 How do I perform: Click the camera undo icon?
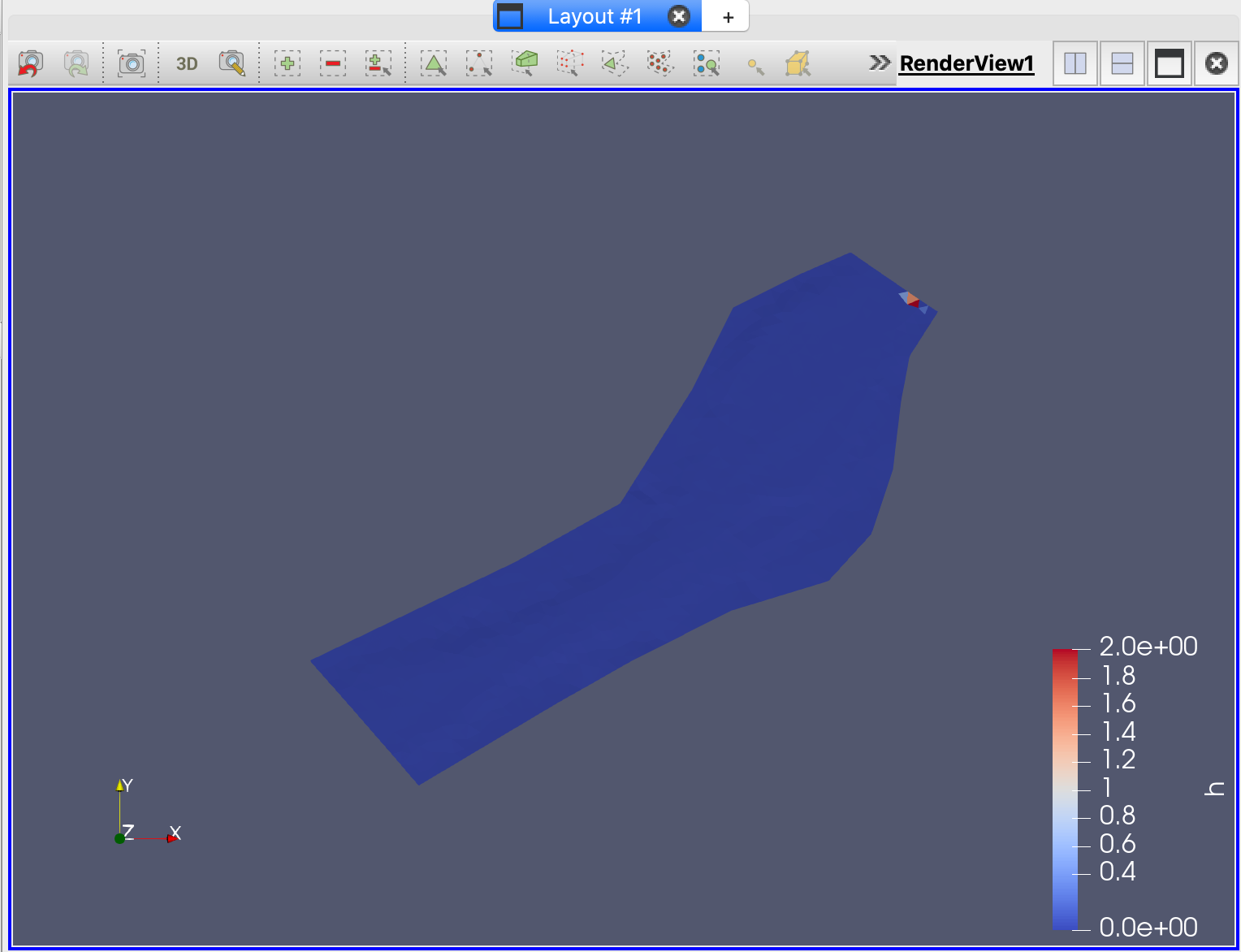click(30, 63)
